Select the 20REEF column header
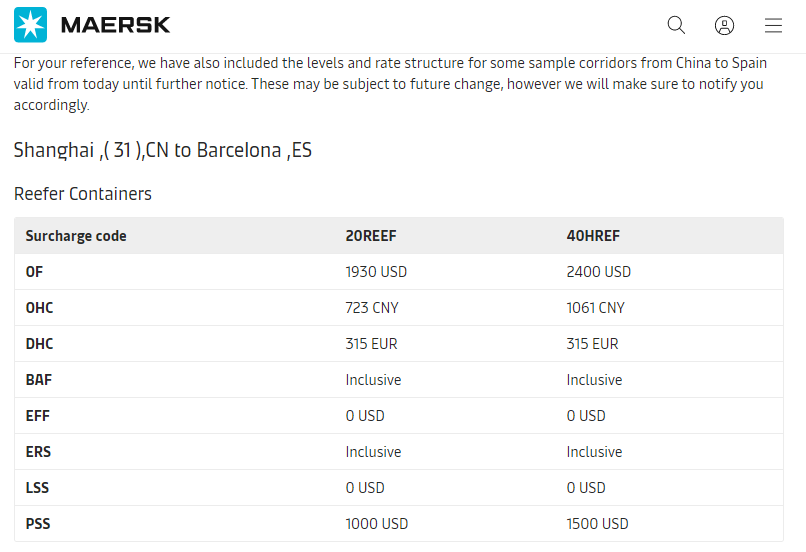This screenshot has height=552, width=806. click(371, 236)
